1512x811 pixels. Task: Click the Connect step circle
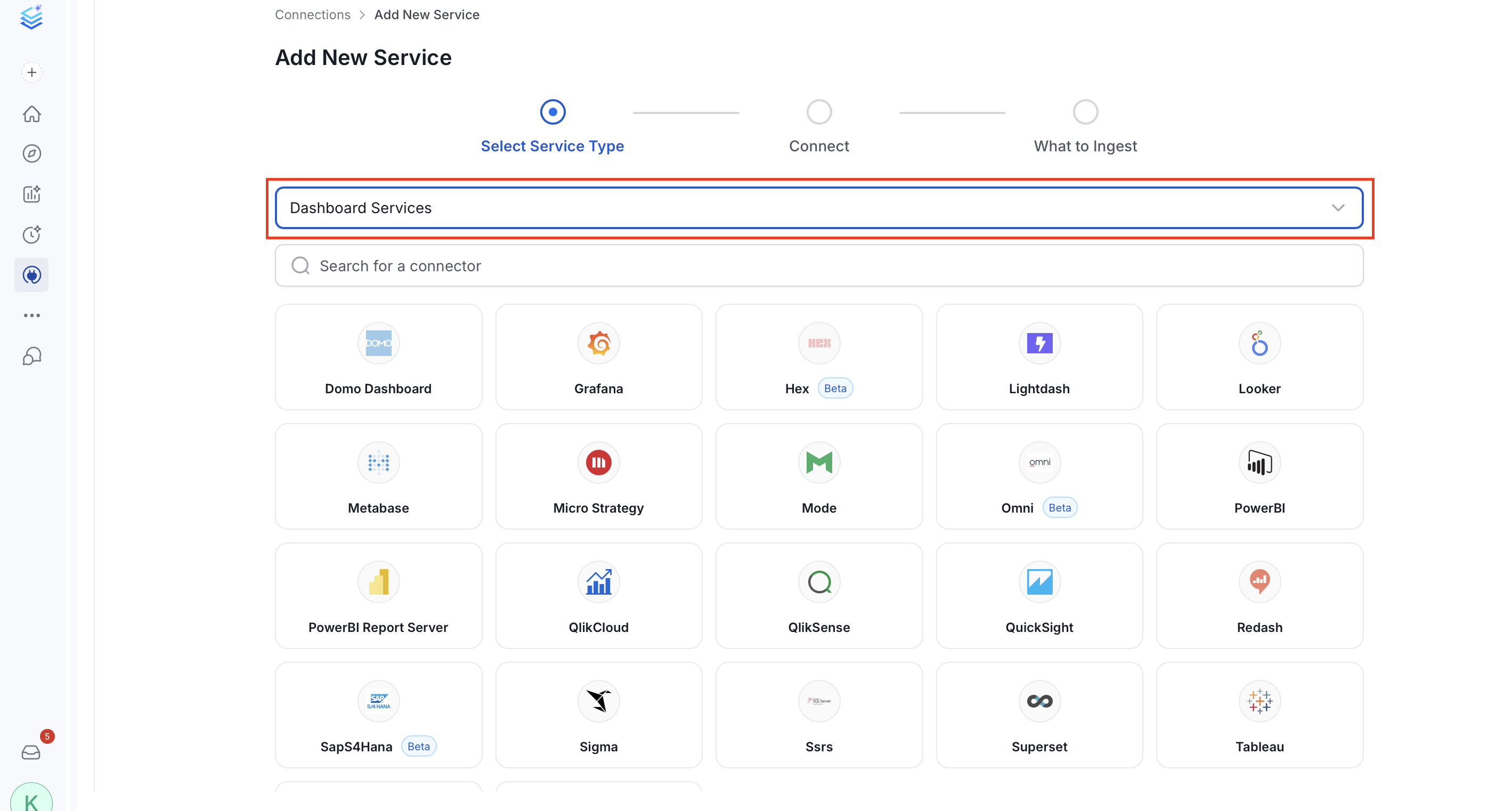click(819, 111)
